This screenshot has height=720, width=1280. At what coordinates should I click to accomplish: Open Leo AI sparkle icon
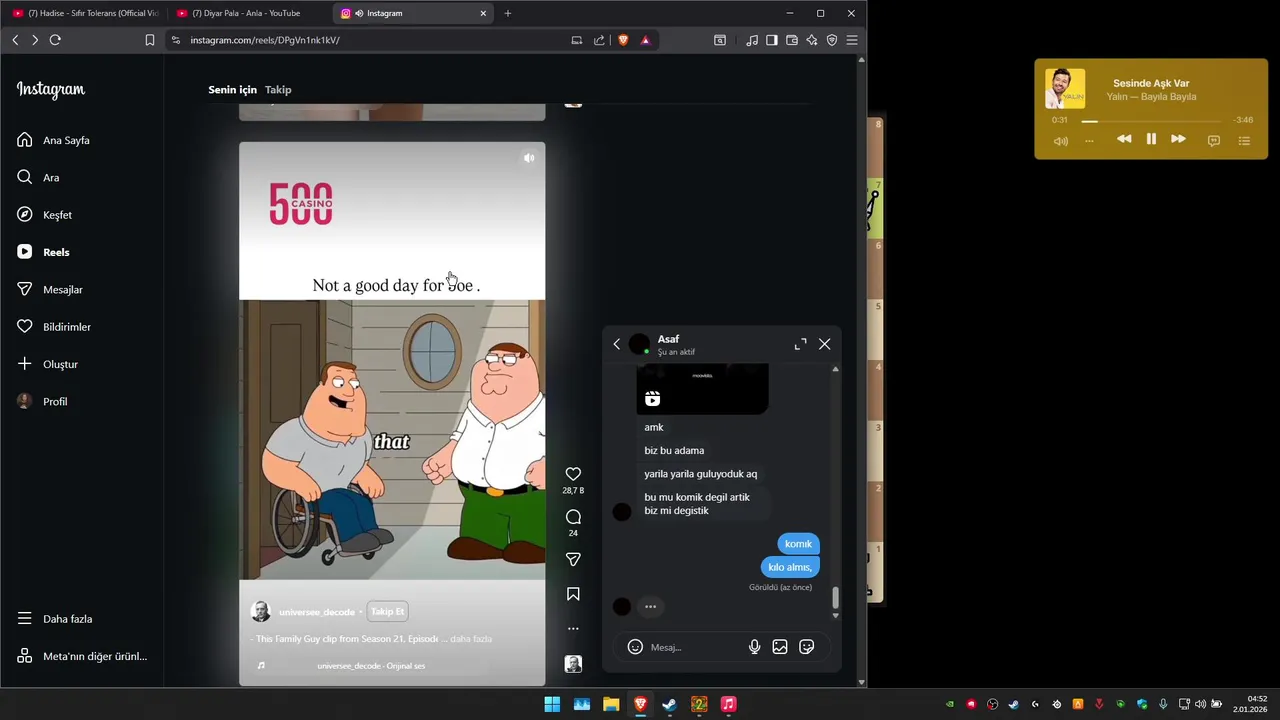point(812,40)
